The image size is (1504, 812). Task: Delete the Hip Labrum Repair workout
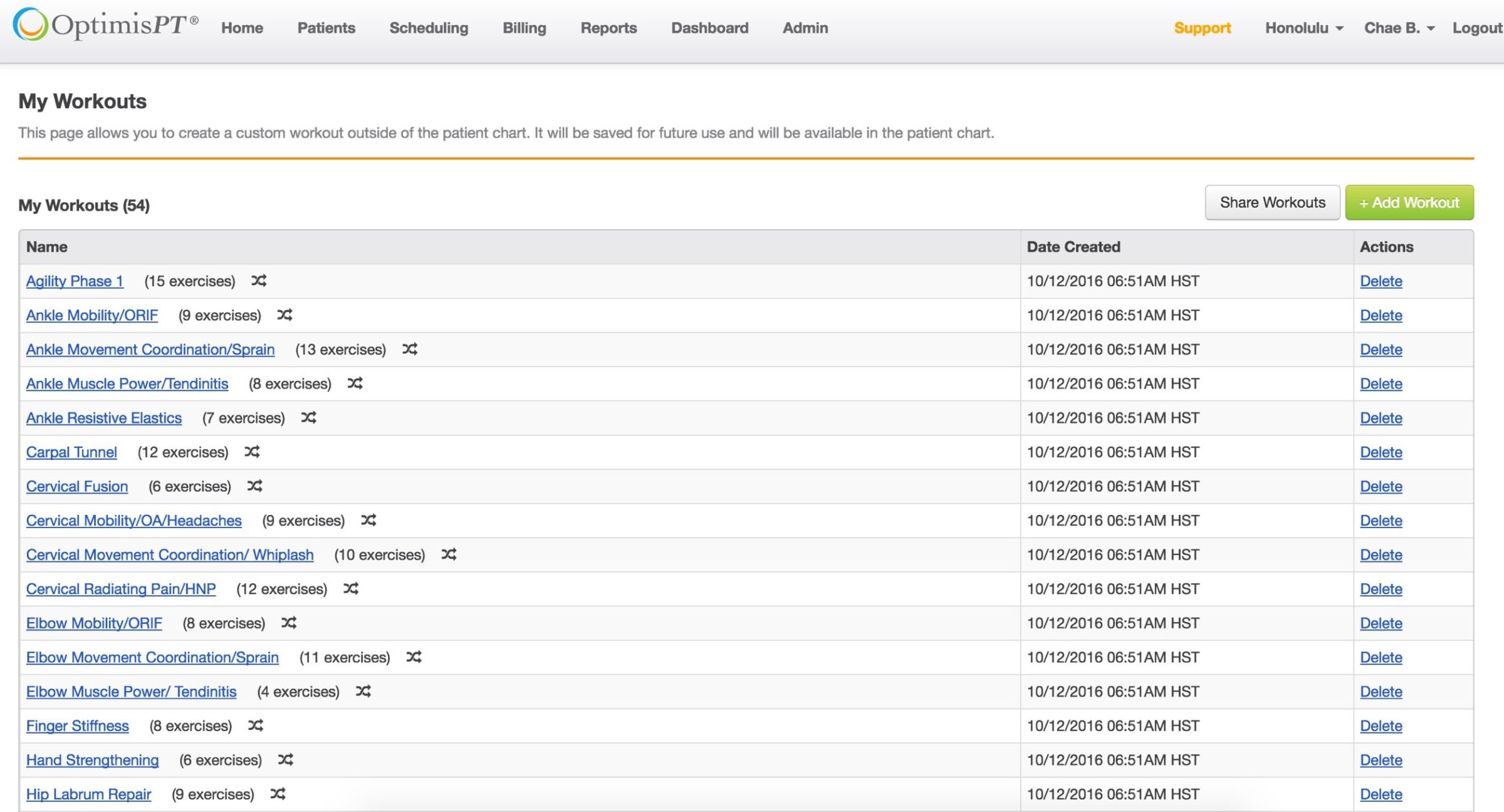tap(1381, 794)
